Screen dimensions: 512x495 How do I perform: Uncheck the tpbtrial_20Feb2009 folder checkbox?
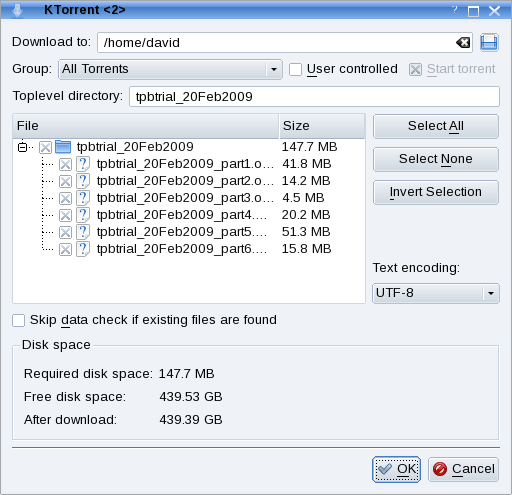[45, 147]
